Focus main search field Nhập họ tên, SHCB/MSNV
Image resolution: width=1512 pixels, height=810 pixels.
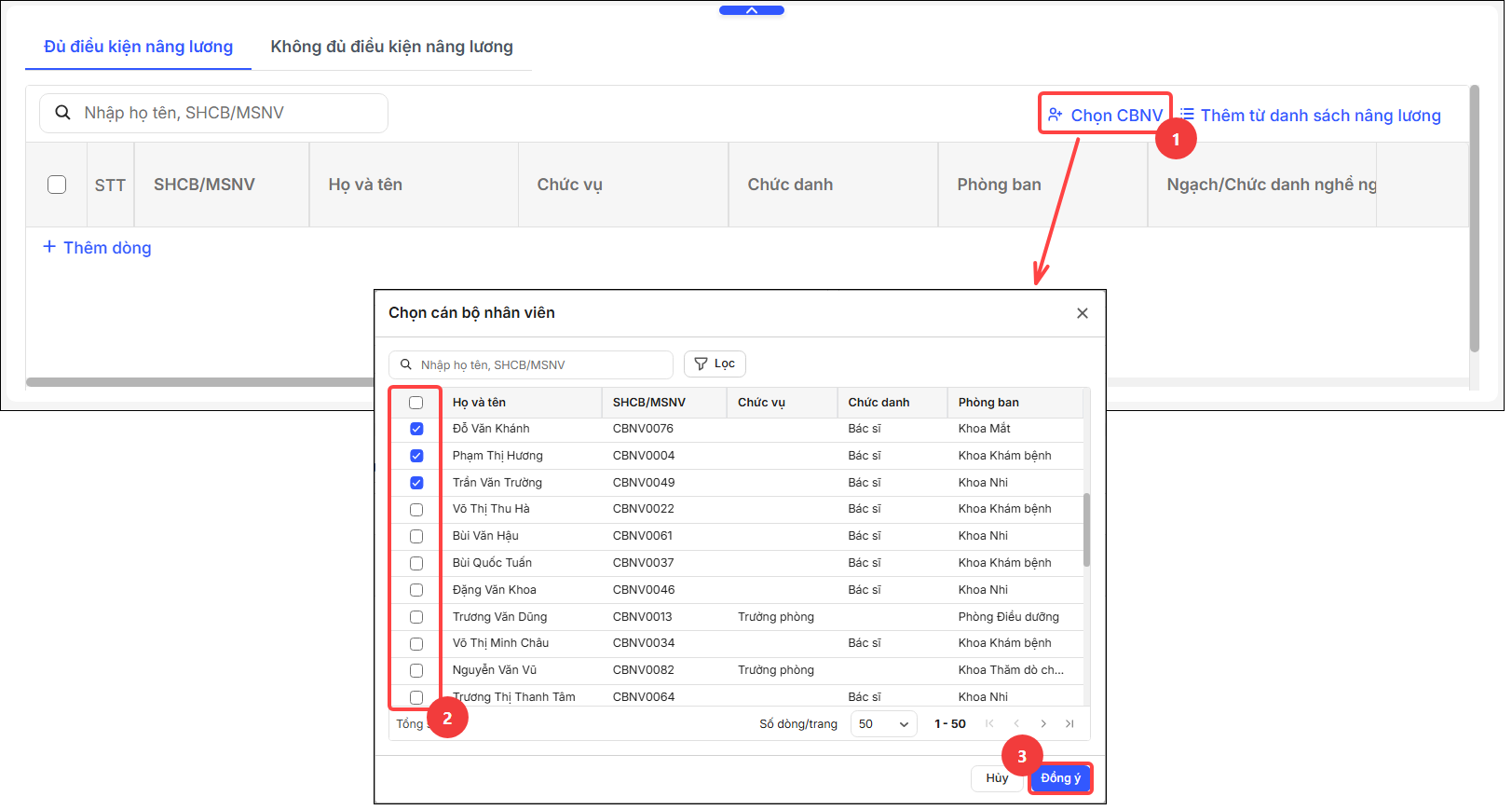[213, 113]
